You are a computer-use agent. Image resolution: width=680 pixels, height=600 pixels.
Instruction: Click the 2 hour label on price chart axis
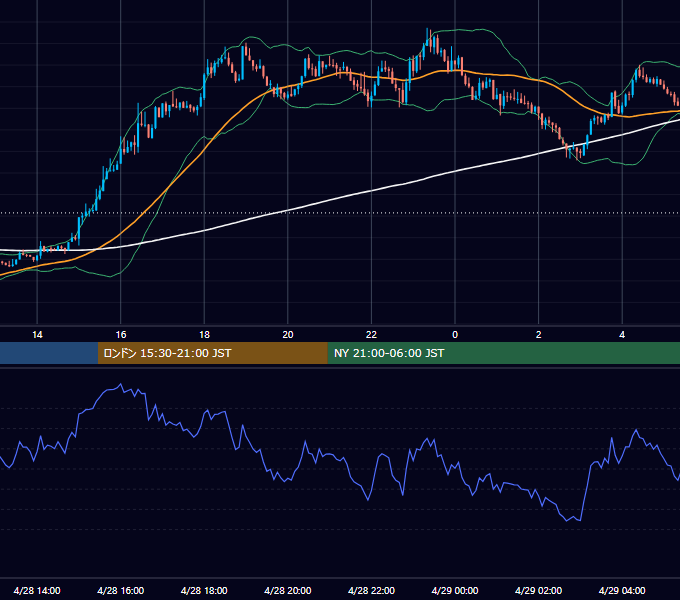point(539,335)
